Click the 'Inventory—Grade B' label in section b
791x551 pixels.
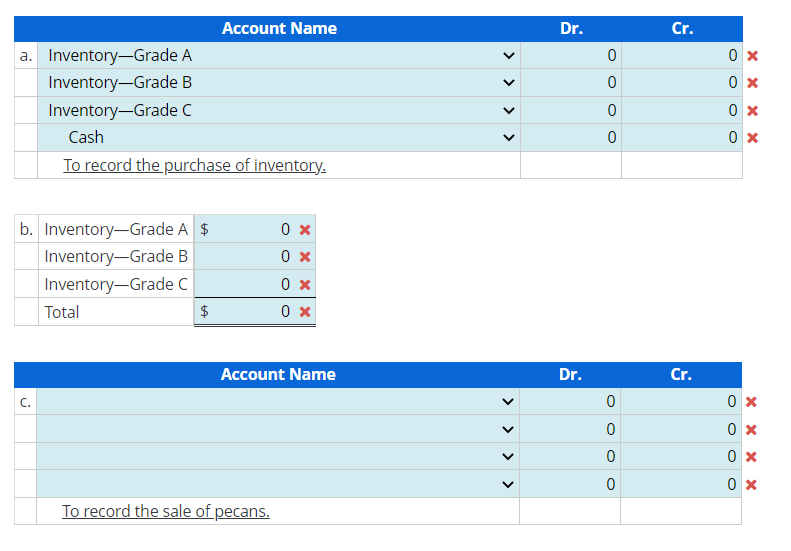point(116,257)
